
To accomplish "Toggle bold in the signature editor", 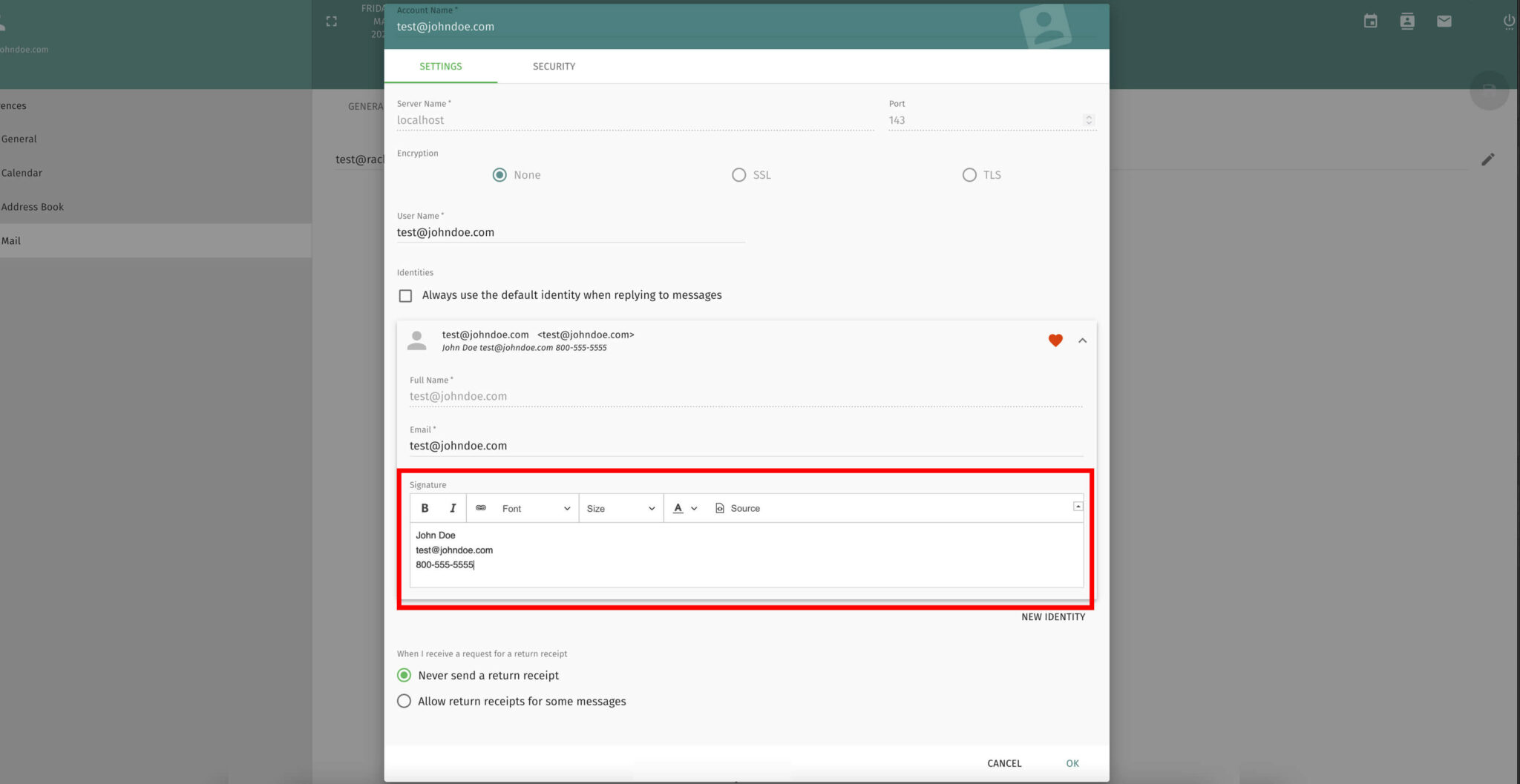I will point(425,508).
